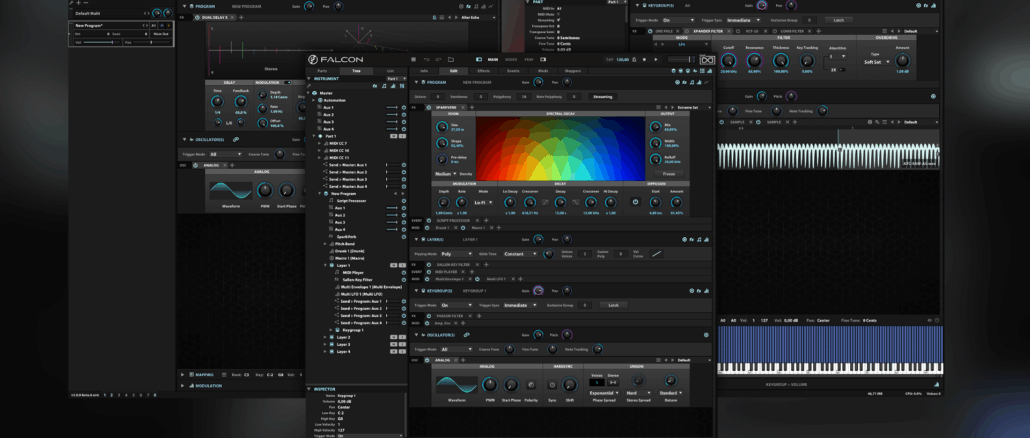Click the Latch button in front Keygroup section

[614, 305]
